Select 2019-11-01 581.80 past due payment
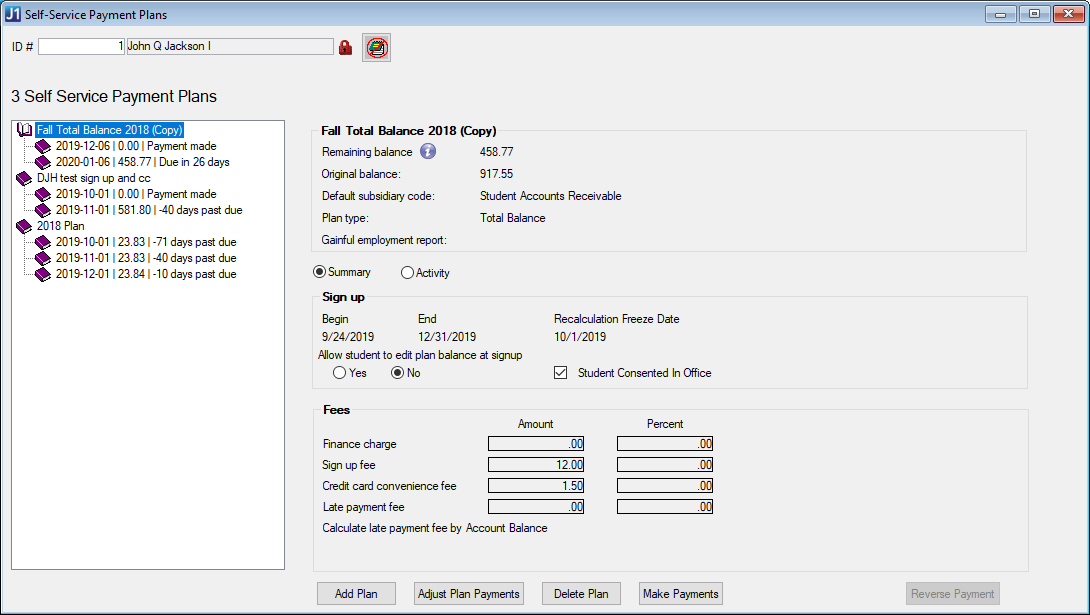 pos(148,210)
